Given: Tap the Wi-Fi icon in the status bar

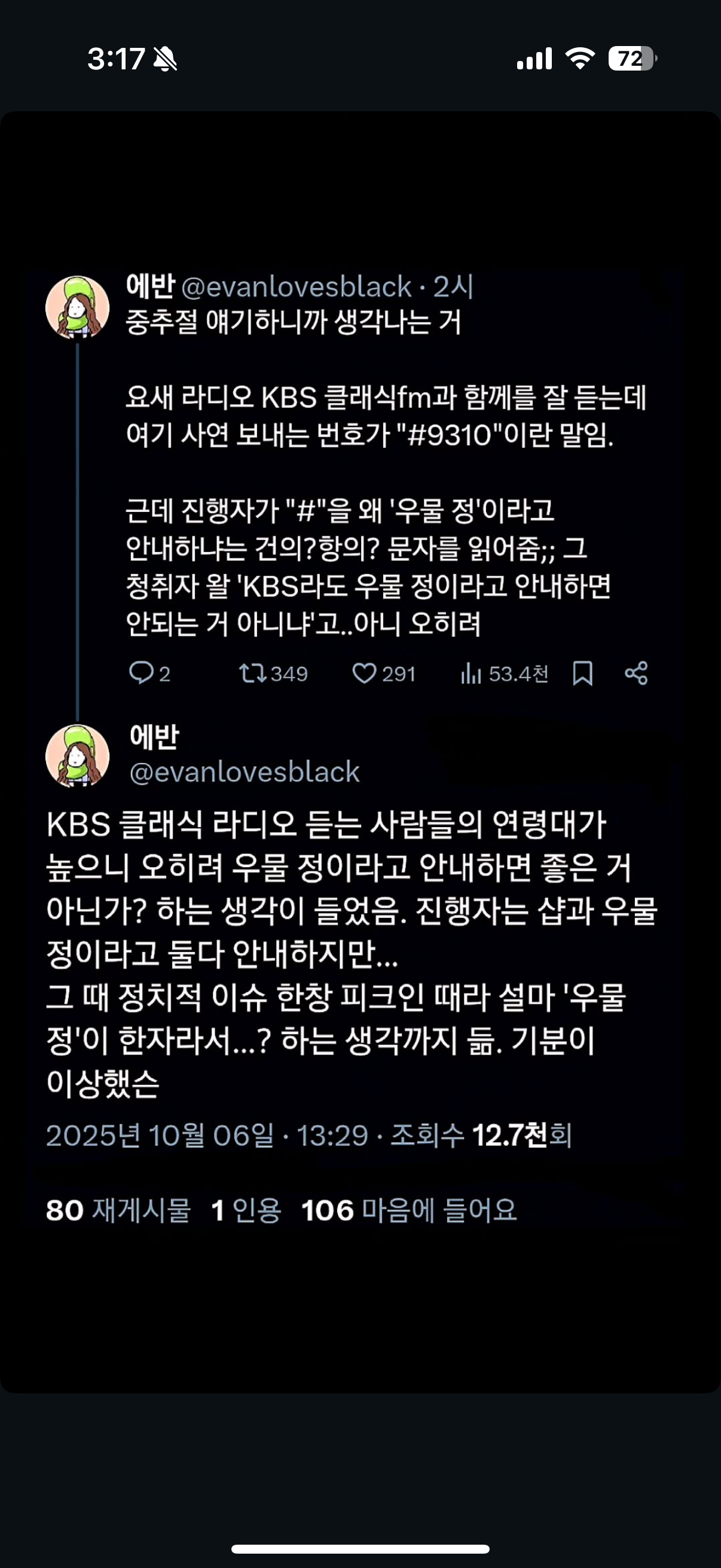Looking at the screenshot, I should coord(580,59).
